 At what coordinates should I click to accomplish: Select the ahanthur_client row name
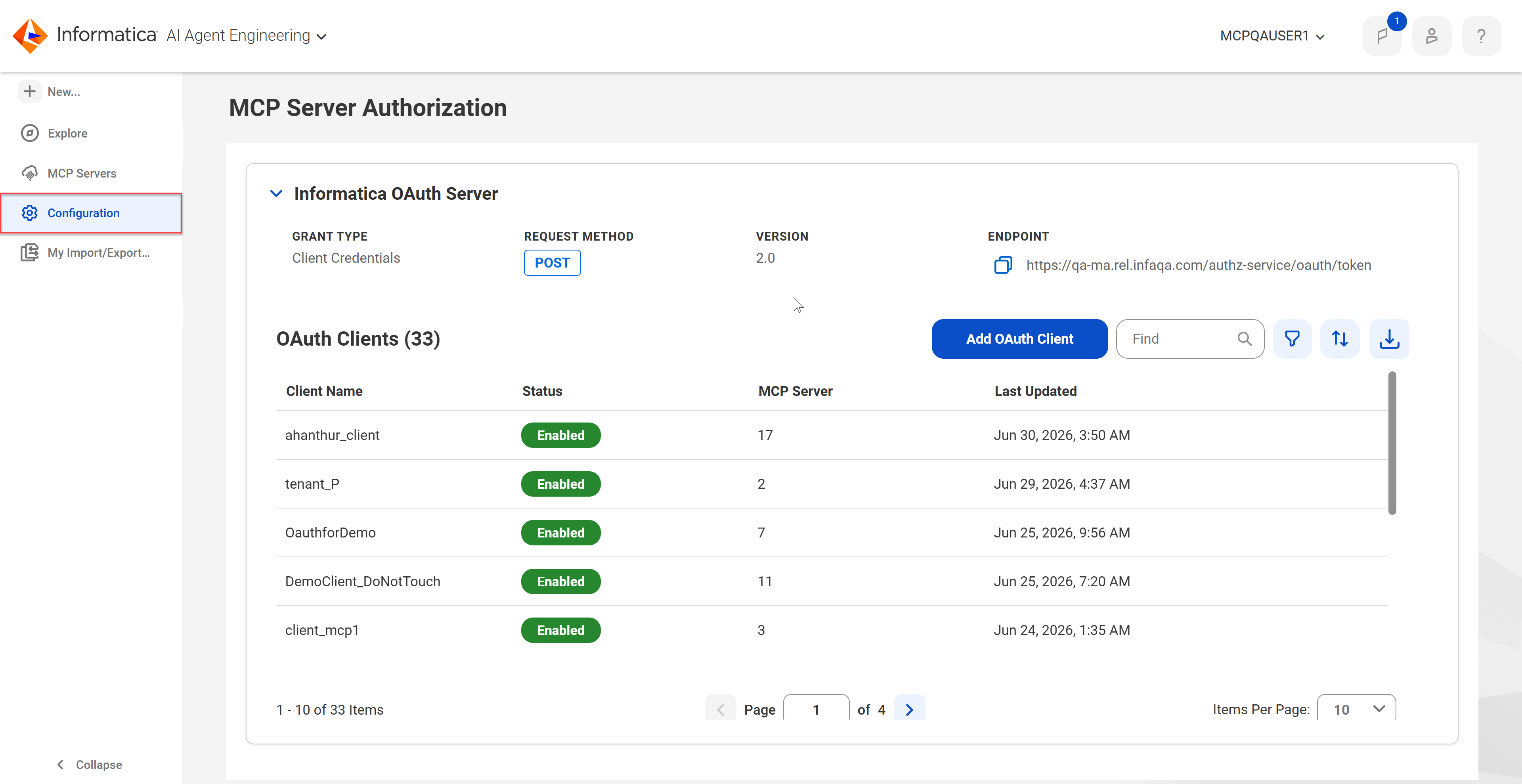pyautogui.click(x=332, y=436)
